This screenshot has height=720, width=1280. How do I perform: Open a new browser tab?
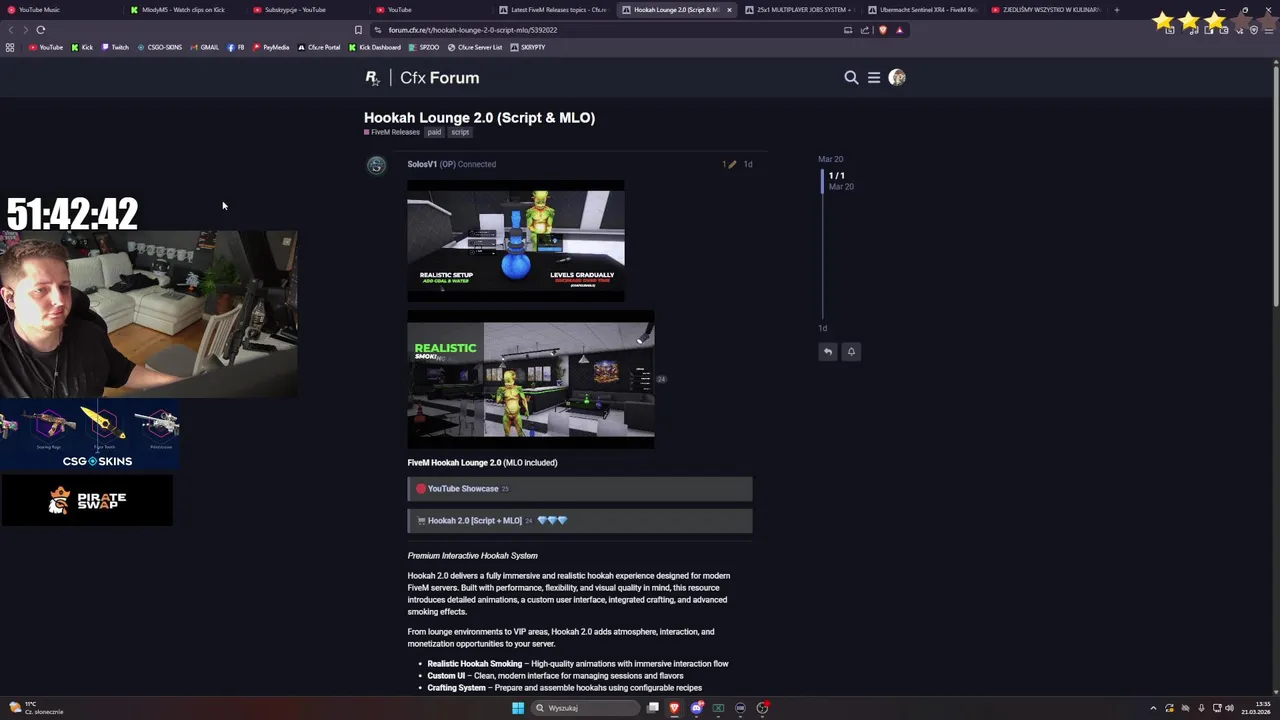[1117, 10]
